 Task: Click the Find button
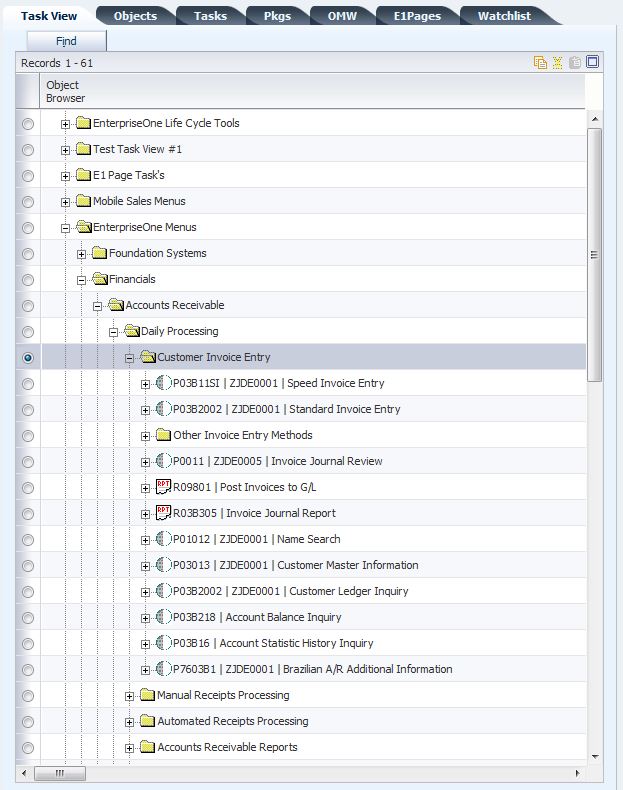[x=66, y=42]
